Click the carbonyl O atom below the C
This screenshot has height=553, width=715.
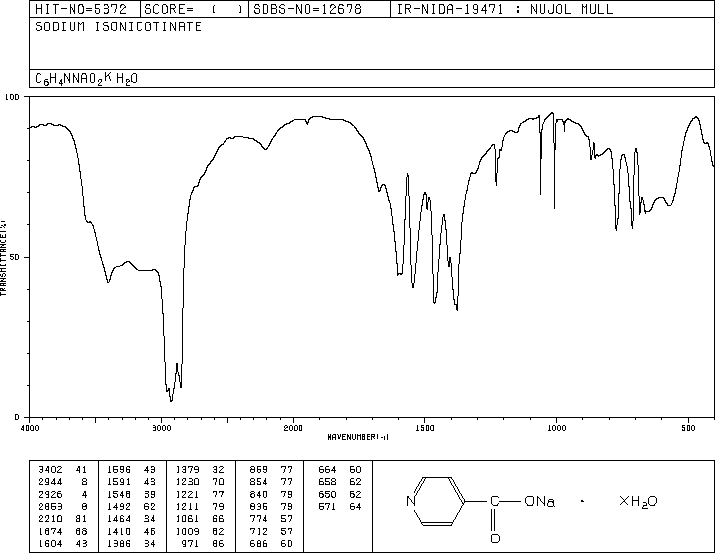click(x=495, y=538)
